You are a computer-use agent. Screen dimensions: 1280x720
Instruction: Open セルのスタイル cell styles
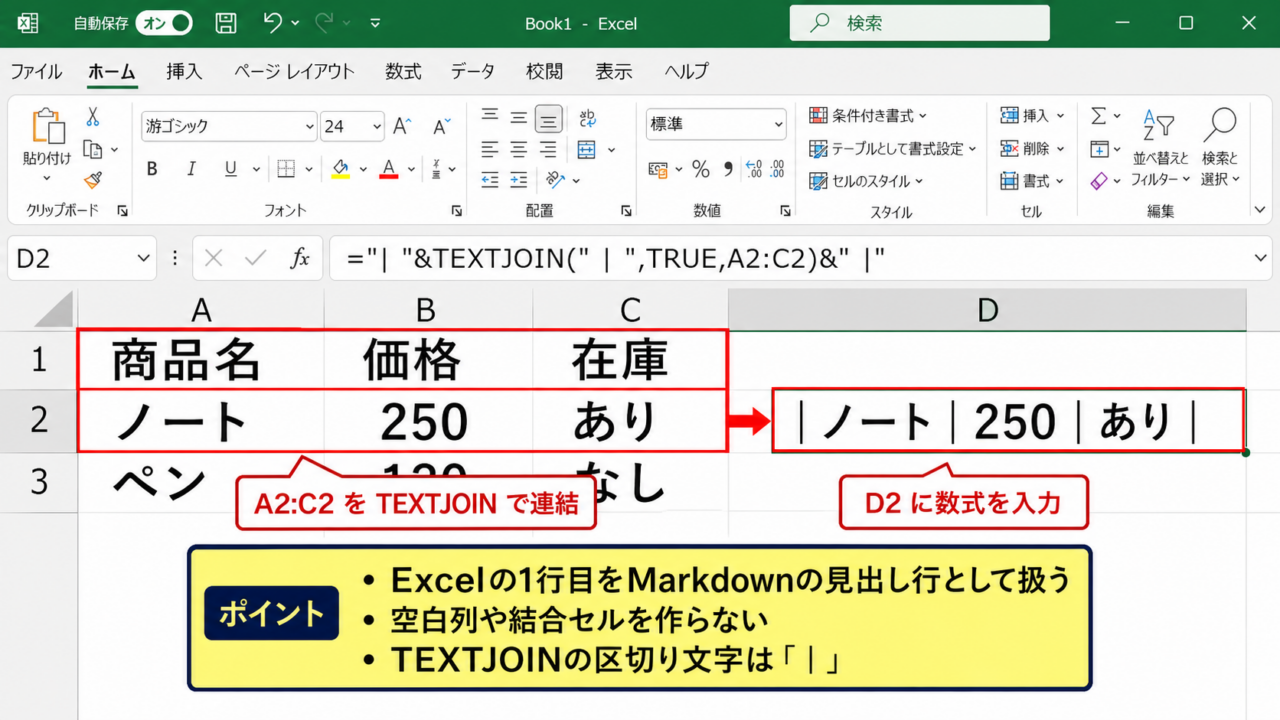point(867,181)
